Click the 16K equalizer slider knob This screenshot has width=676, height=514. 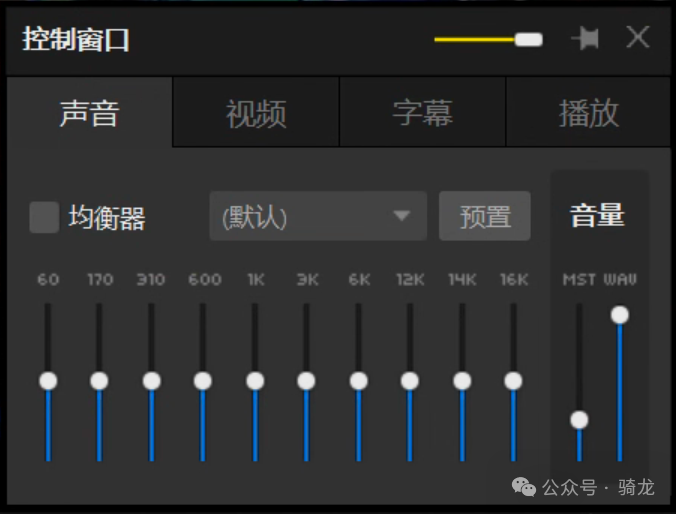point(513,381)
